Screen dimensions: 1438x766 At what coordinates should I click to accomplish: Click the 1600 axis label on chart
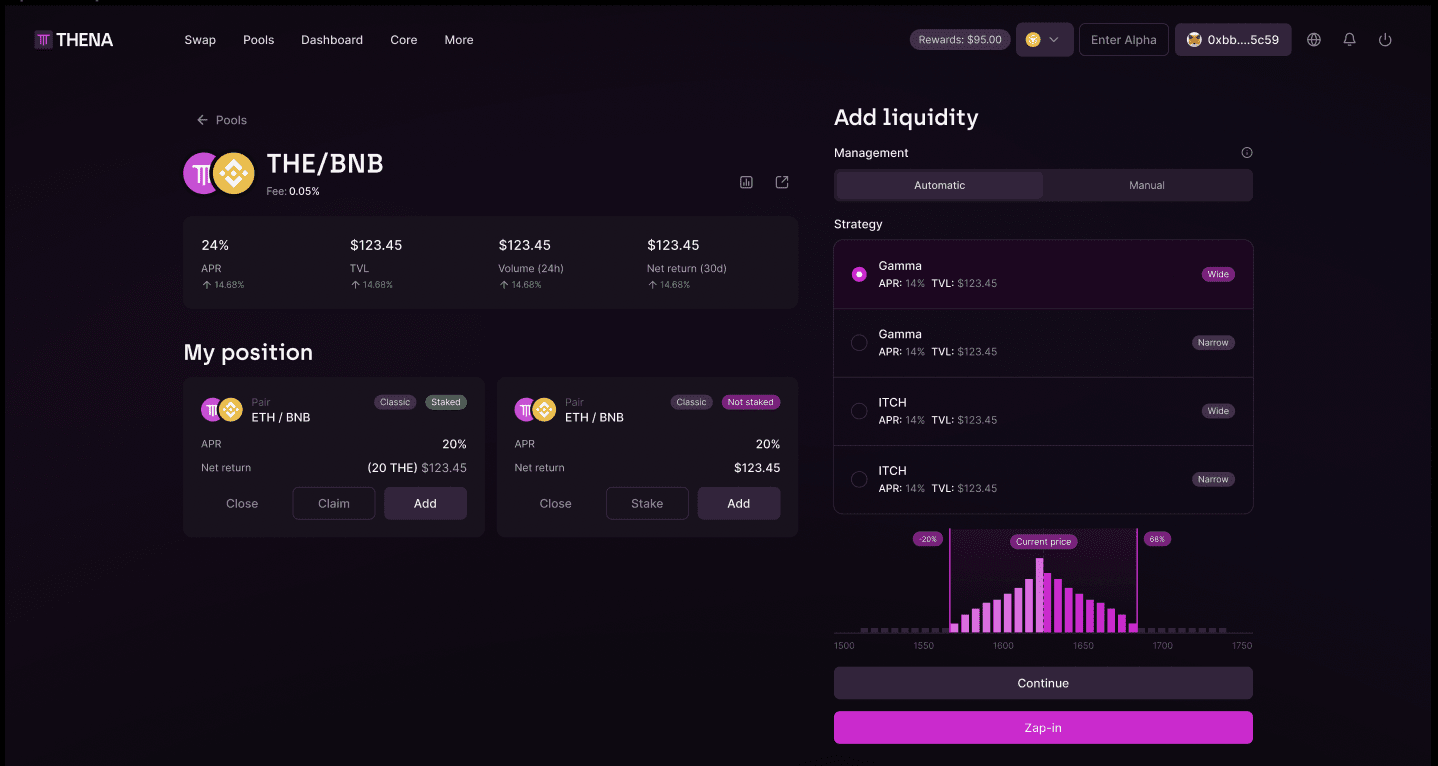click(1003, 646)
